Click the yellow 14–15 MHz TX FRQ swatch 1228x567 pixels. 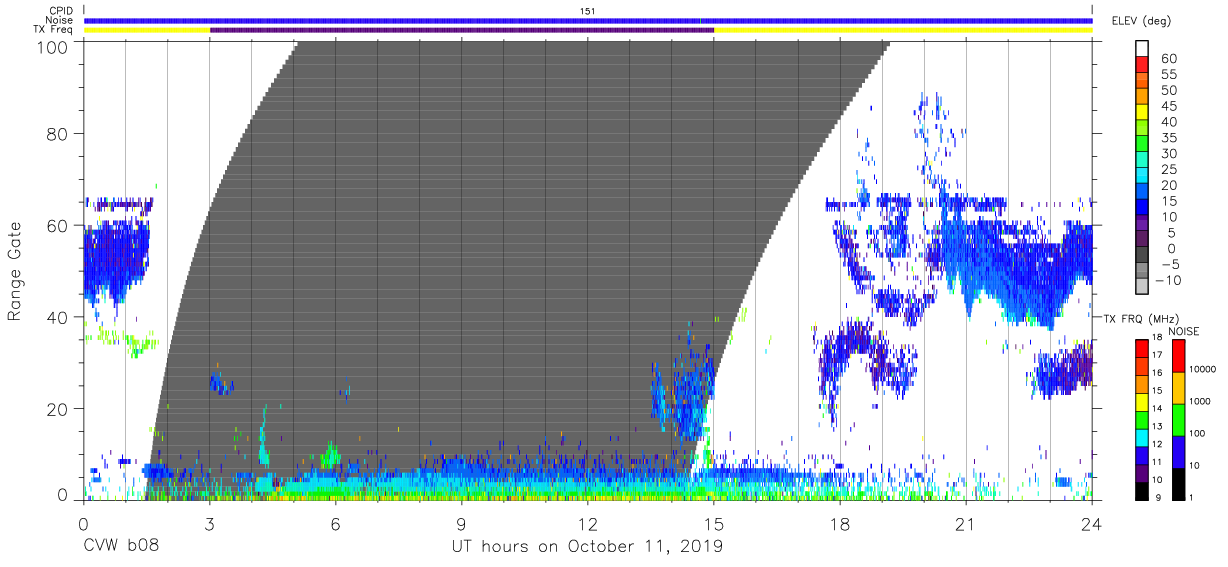pyautogui.click(x=1141, y=400)
